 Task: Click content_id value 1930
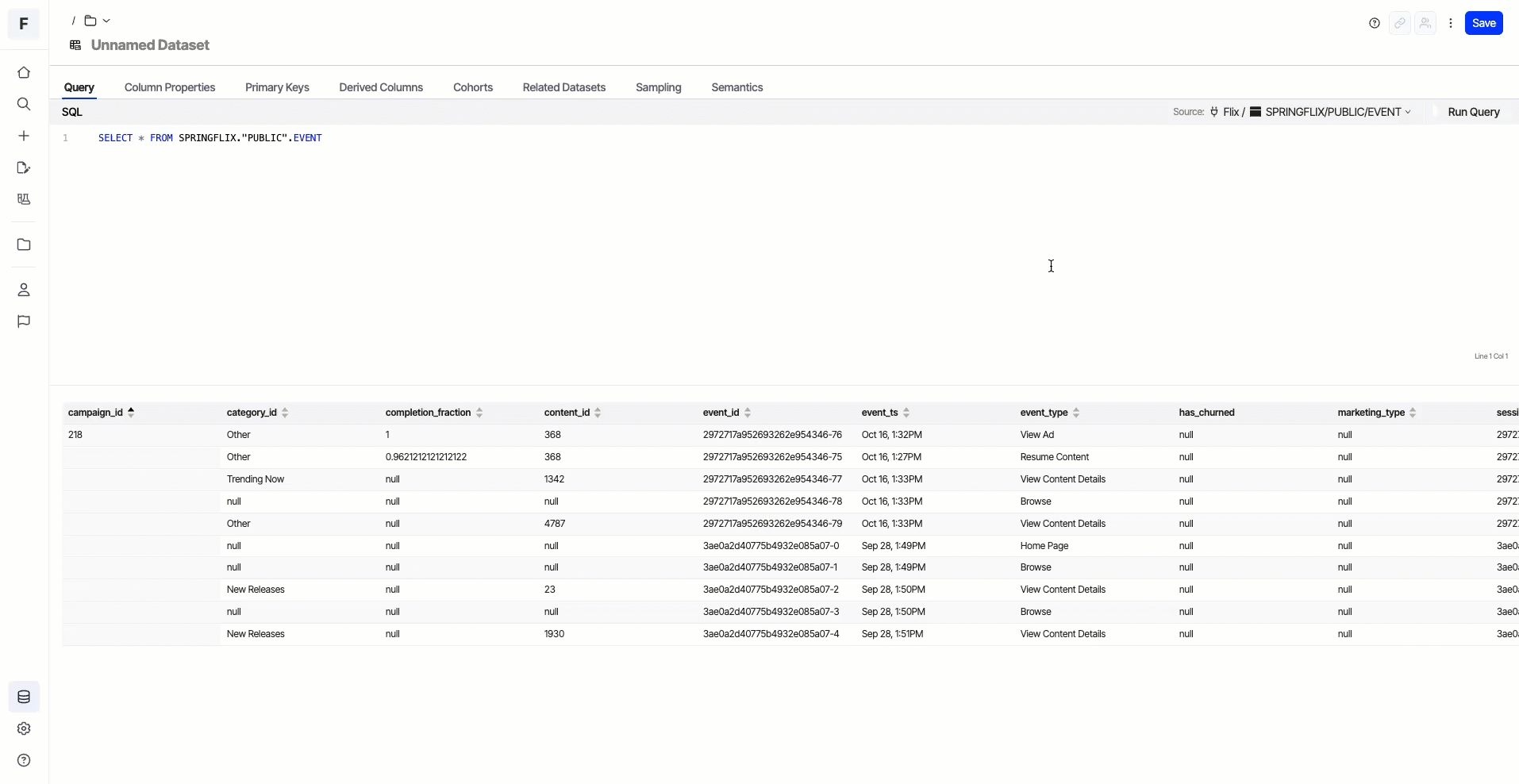pos(554,634)
